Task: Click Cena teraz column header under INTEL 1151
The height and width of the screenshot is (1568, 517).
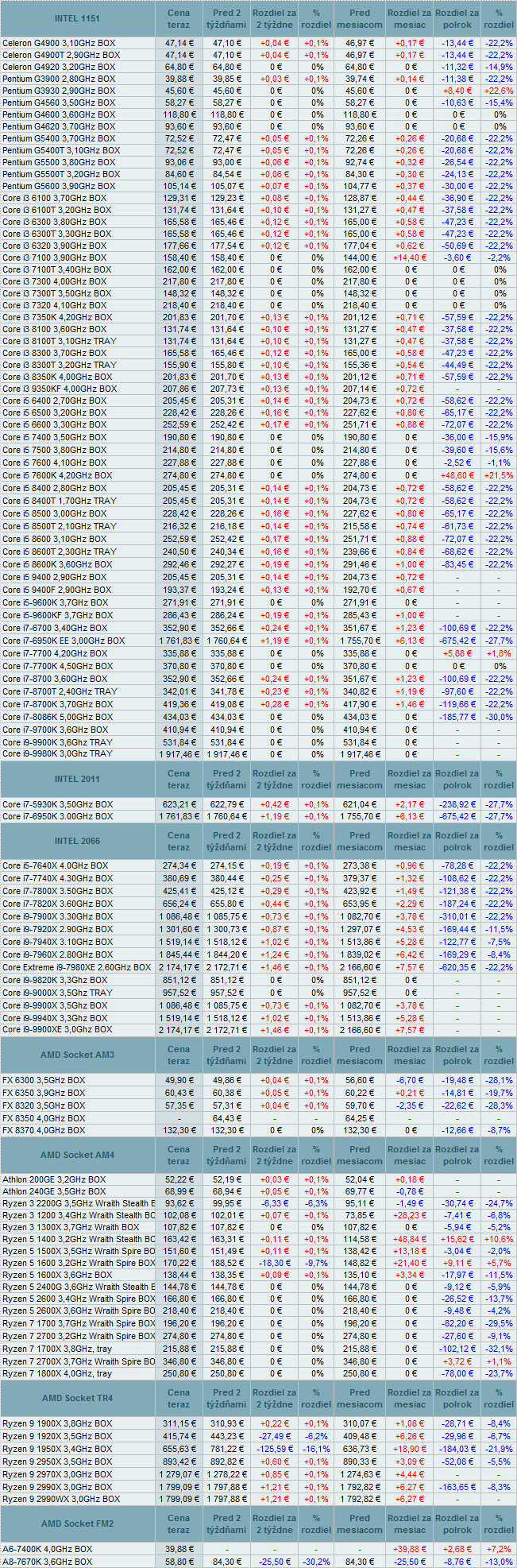Action: [x=179, y=18]
